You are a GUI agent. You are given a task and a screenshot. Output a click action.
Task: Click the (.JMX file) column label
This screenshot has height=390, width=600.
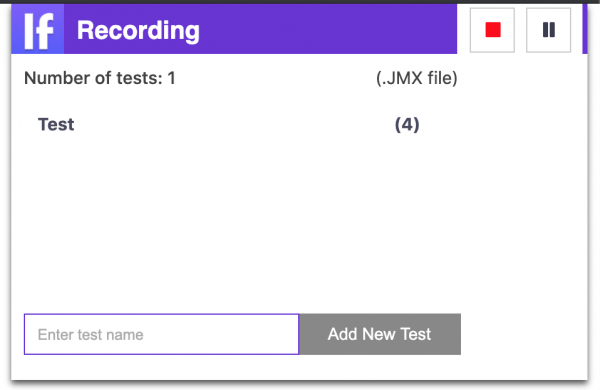pos(417,78)
